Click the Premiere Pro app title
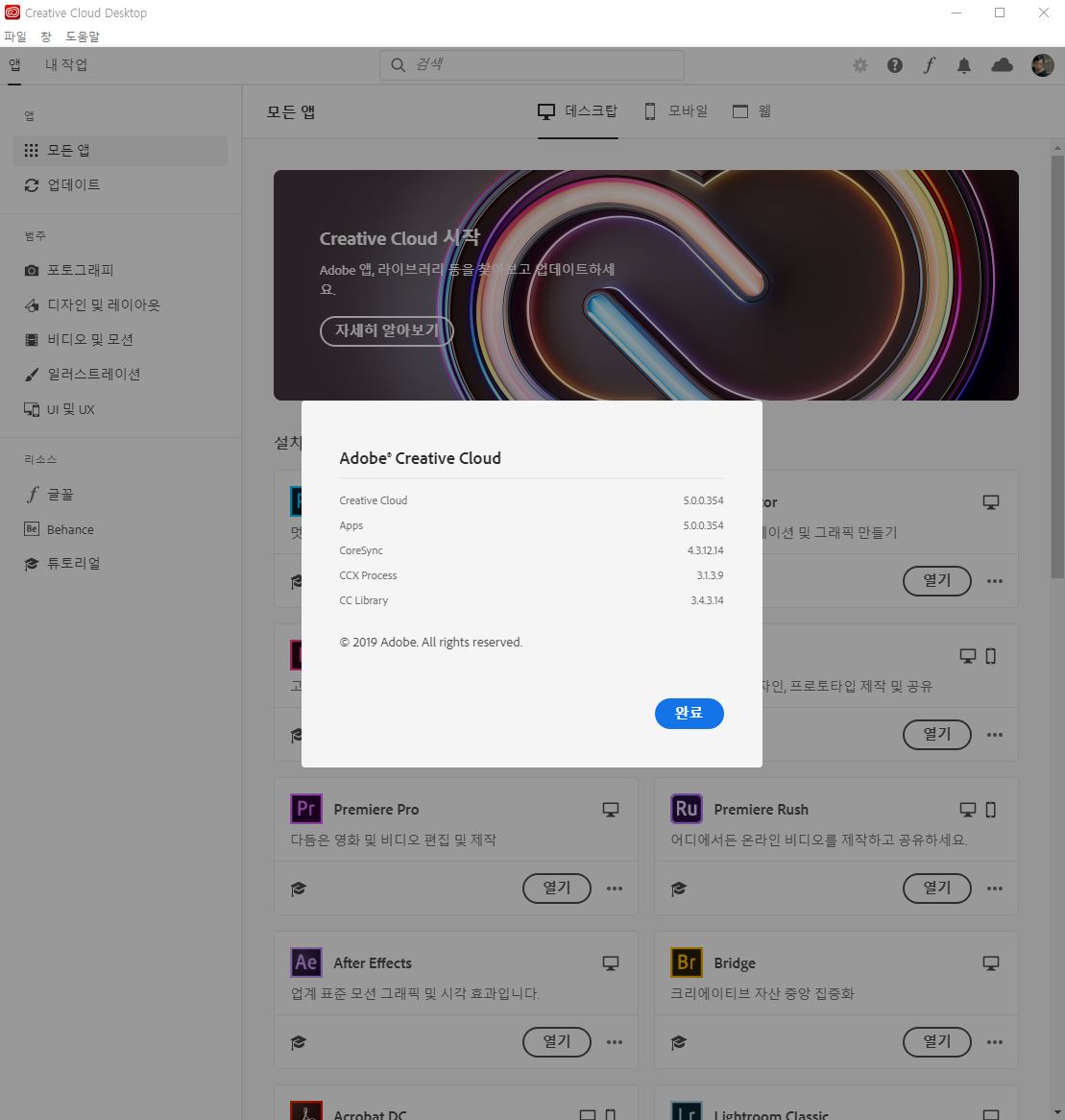The height and width of the screenshot is (1120, 1065). coord(376,810)
